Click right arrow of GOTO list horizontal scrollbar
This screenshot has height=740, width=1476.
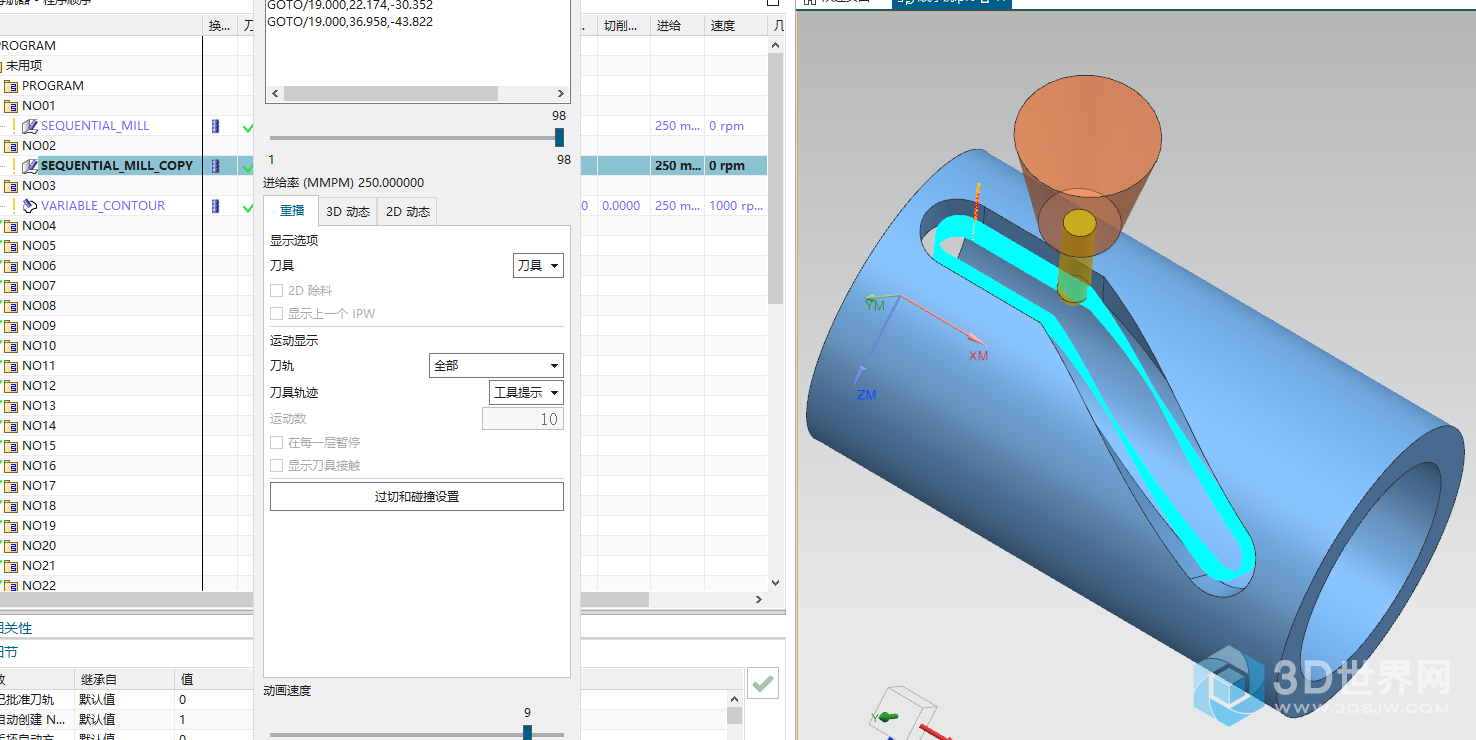pyautogui.click(x=563, y=93)
